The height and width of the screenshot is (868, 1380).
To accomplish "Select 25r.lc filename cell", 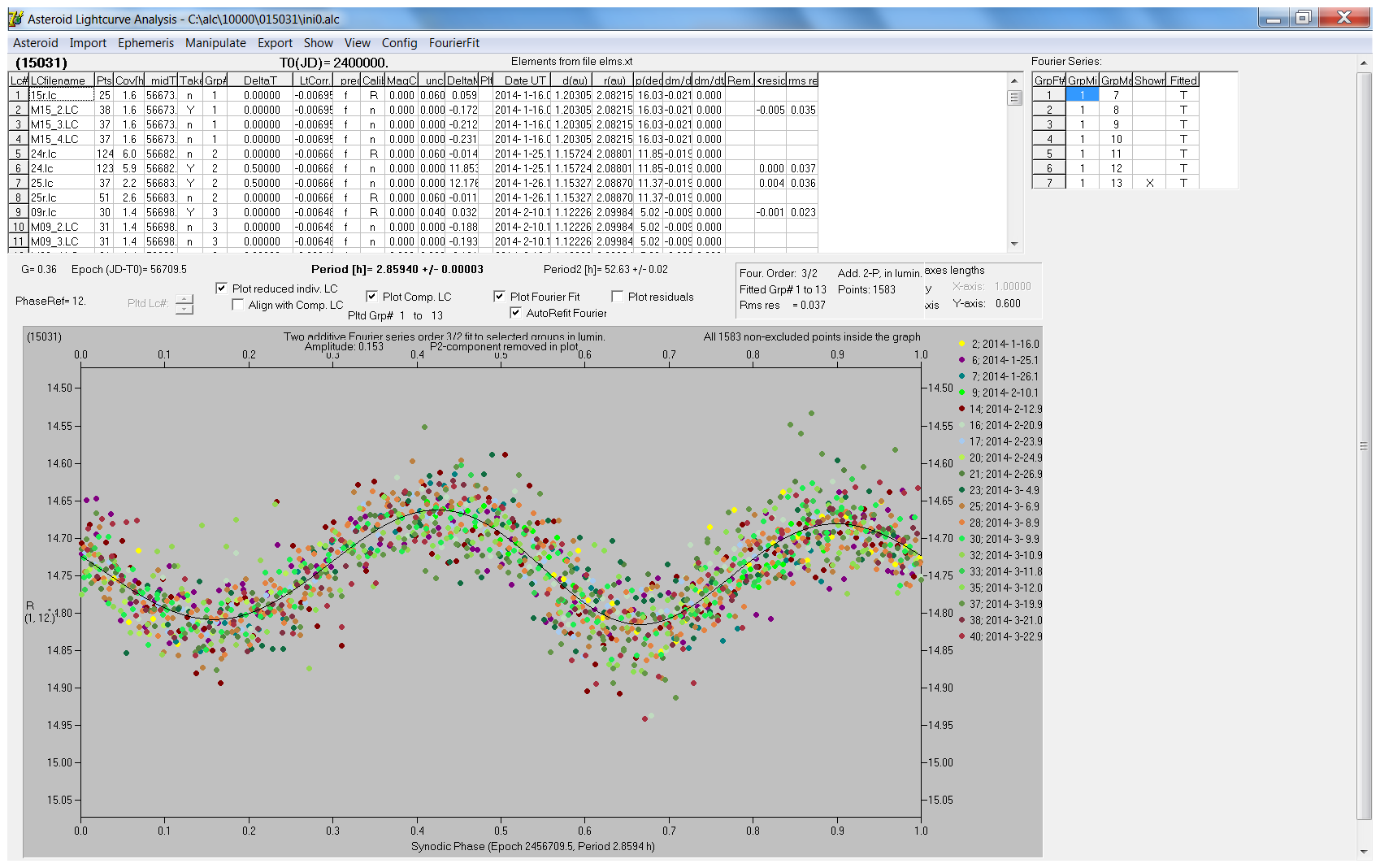I will [x=62, y=197].
